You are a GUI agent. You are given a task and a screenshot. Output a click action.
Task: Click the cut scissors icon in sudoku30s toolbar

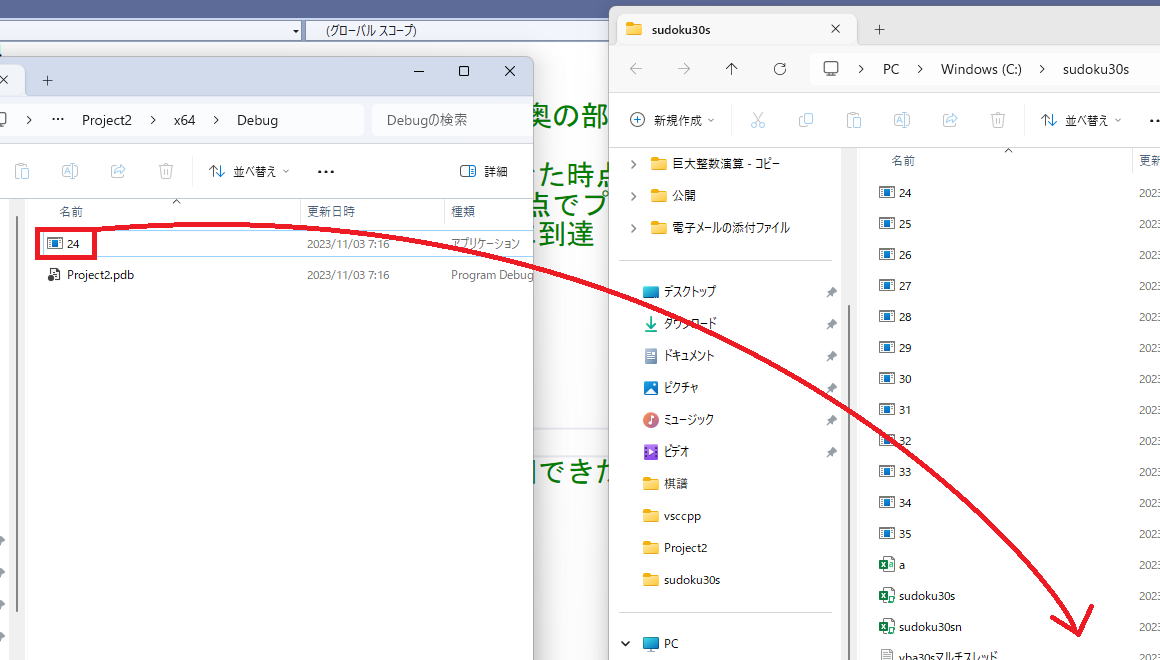(757, 120)
